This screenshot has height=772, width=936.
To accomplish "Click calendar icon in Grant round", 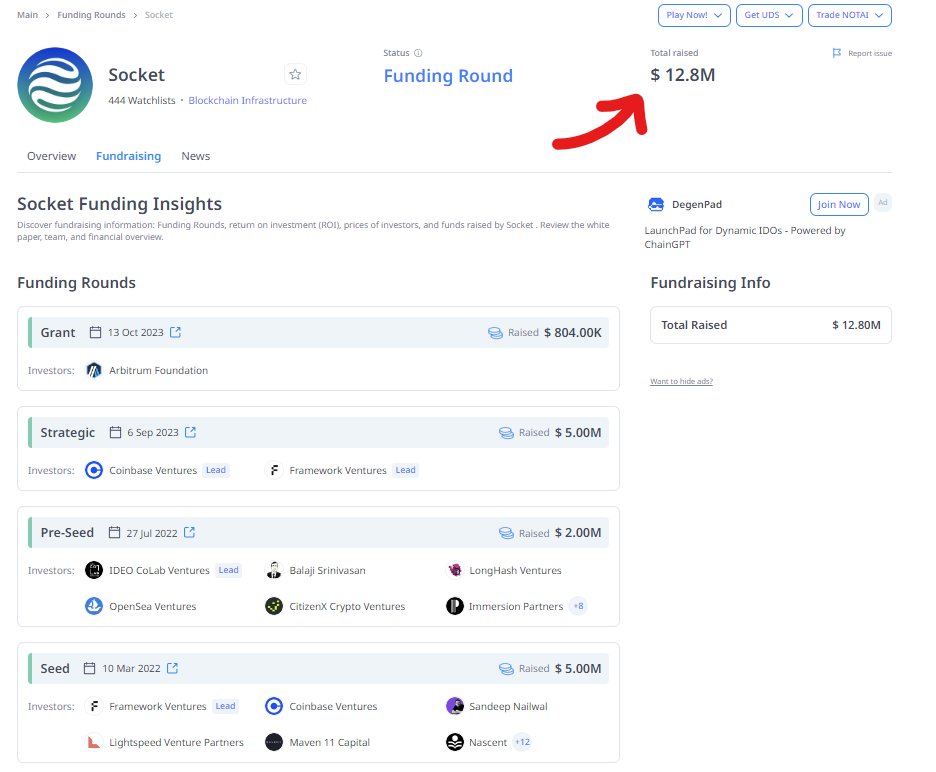I will [x=95, y=333].
